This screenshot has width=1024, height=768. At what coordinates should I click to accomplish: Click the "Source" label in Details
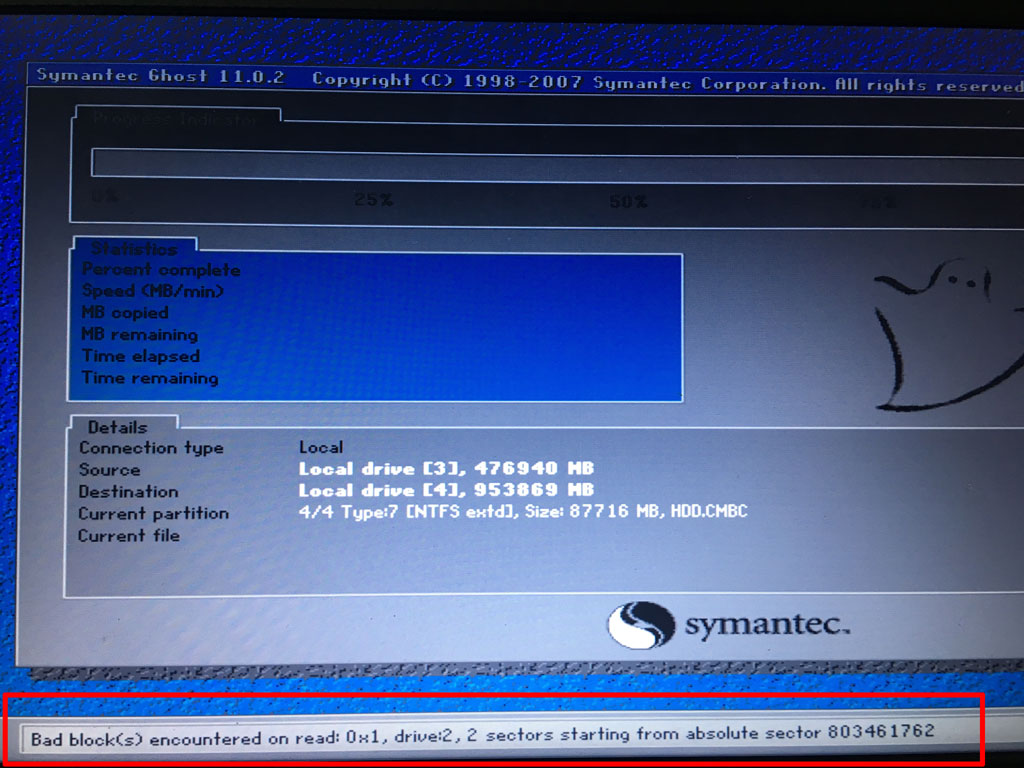point(109,470)
